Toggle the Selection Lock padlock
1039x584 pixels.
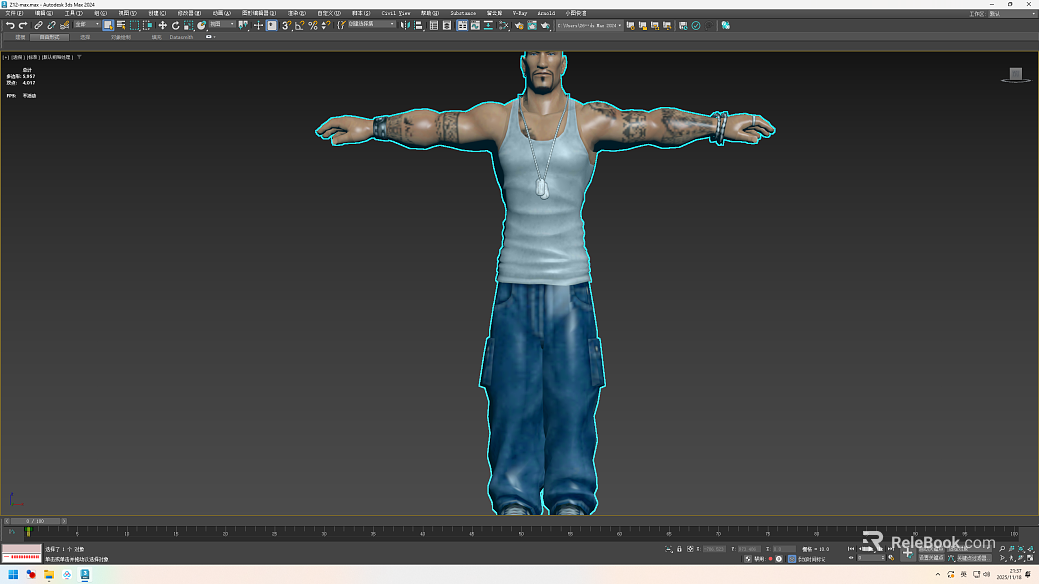click(679, 549)
